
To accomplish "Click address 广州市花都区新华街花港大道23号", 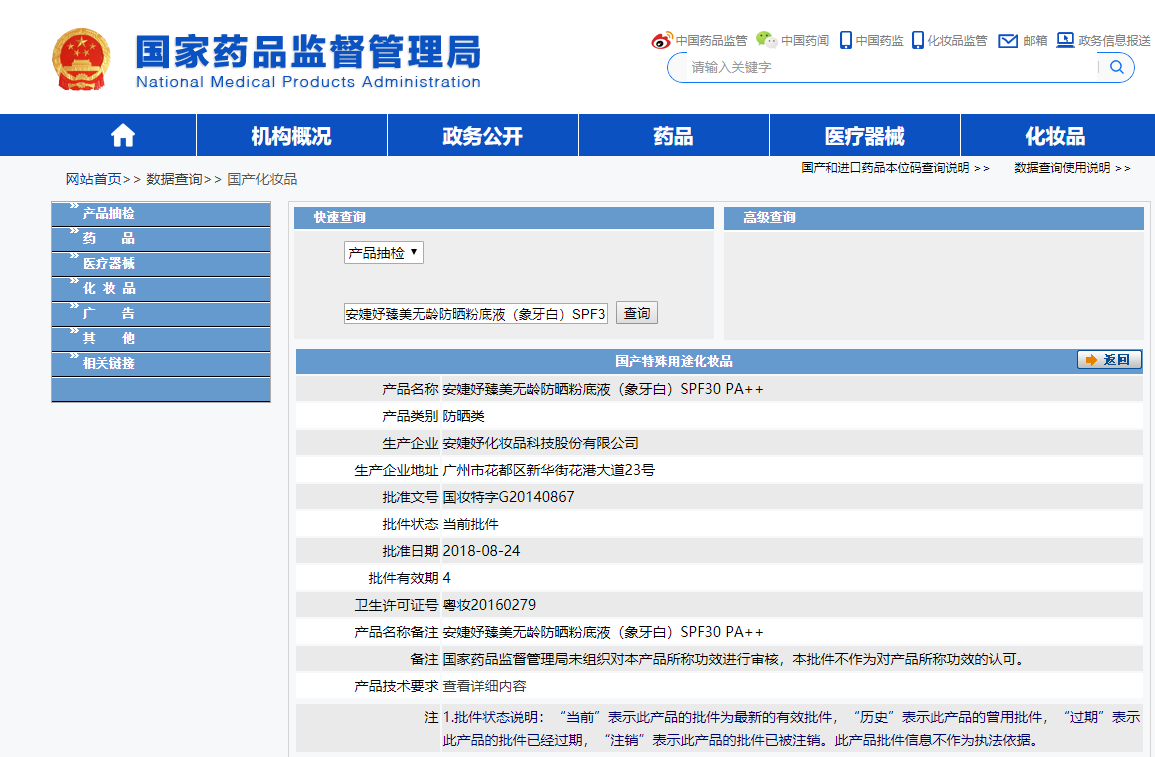I will click(549, 470).
